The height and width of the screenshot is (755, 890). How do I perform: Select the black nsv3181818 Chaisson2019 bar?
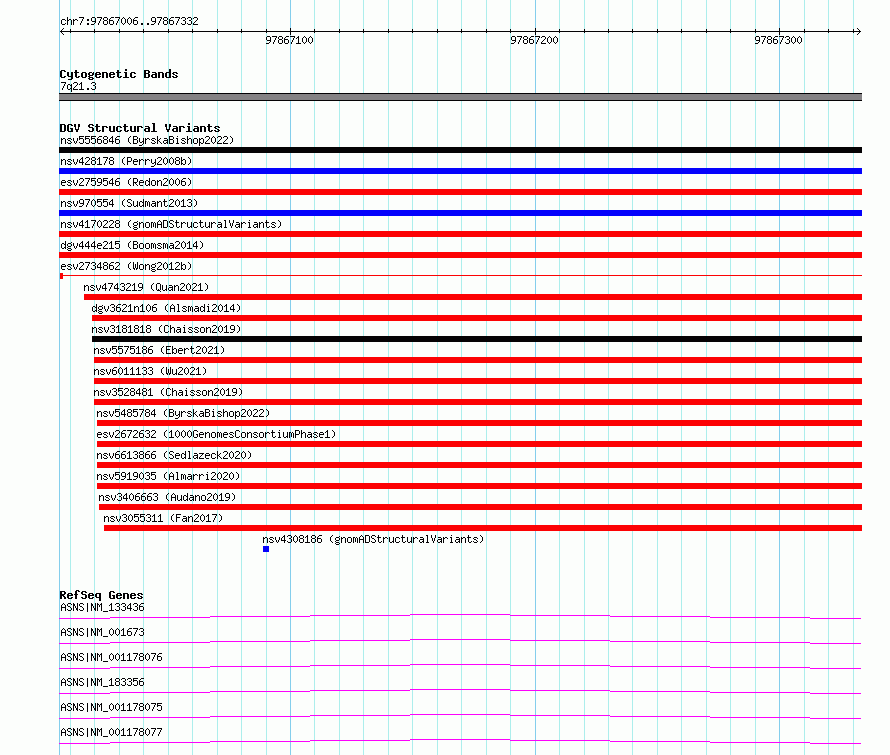477,339
